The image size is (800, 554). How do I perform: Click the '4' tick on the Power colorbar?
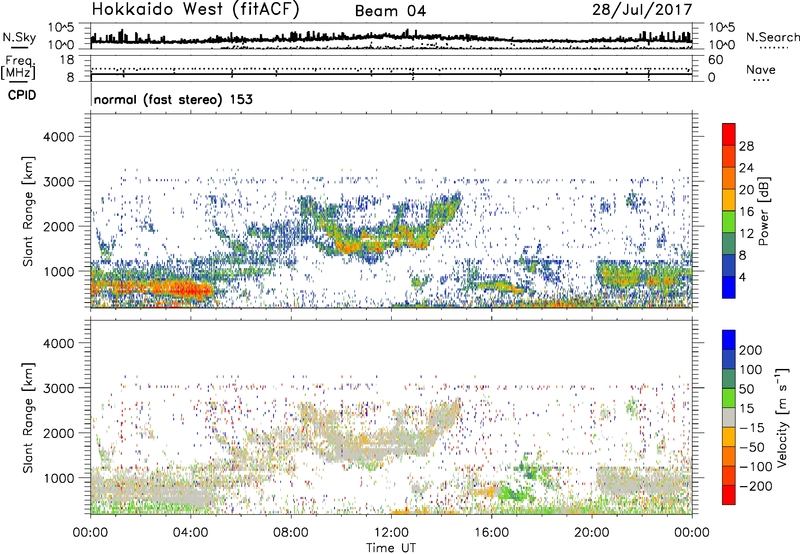click(x=742, y=278)
